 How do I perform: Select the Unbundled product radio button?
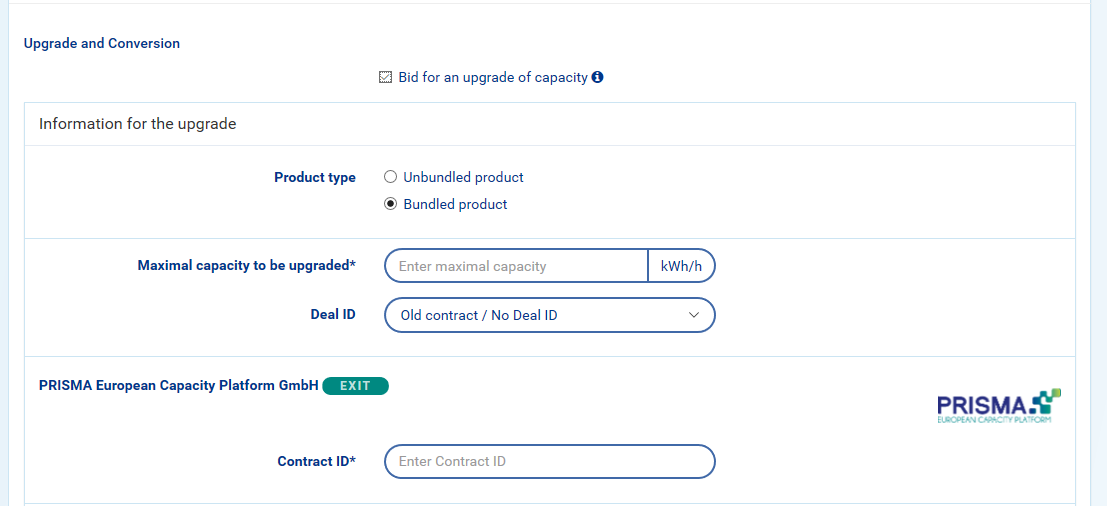pyautogui.click(x=391, y=177)
